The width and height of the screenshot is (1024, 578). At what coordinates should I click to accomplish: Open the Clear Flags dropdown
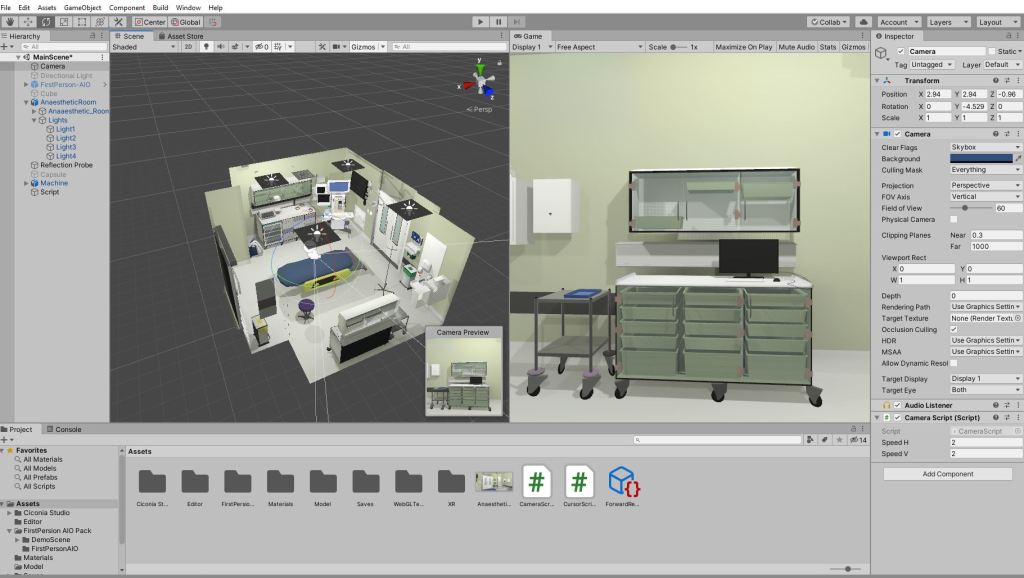[x=984, y=147]
